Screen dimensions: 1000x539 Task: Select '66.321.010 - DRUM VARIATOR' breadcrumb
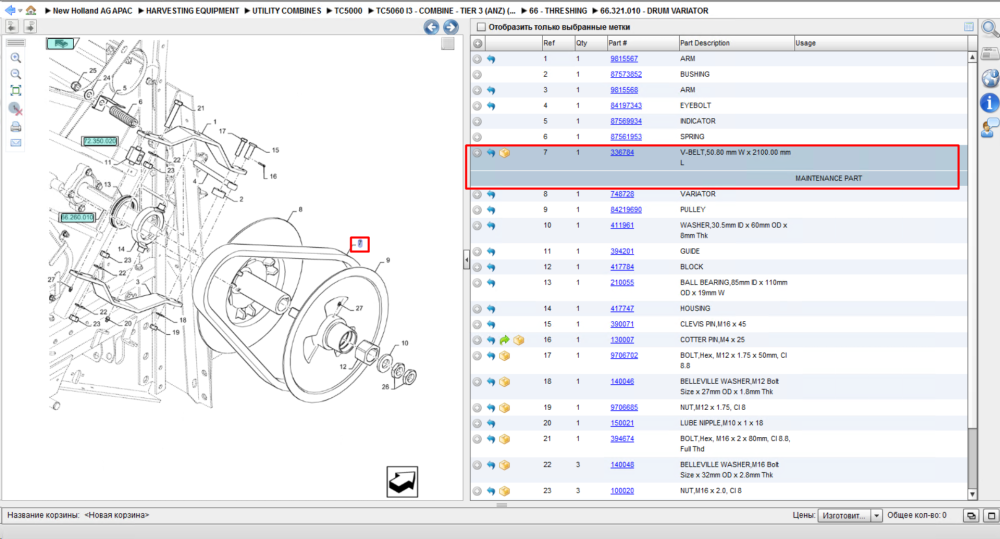[654, 11]
